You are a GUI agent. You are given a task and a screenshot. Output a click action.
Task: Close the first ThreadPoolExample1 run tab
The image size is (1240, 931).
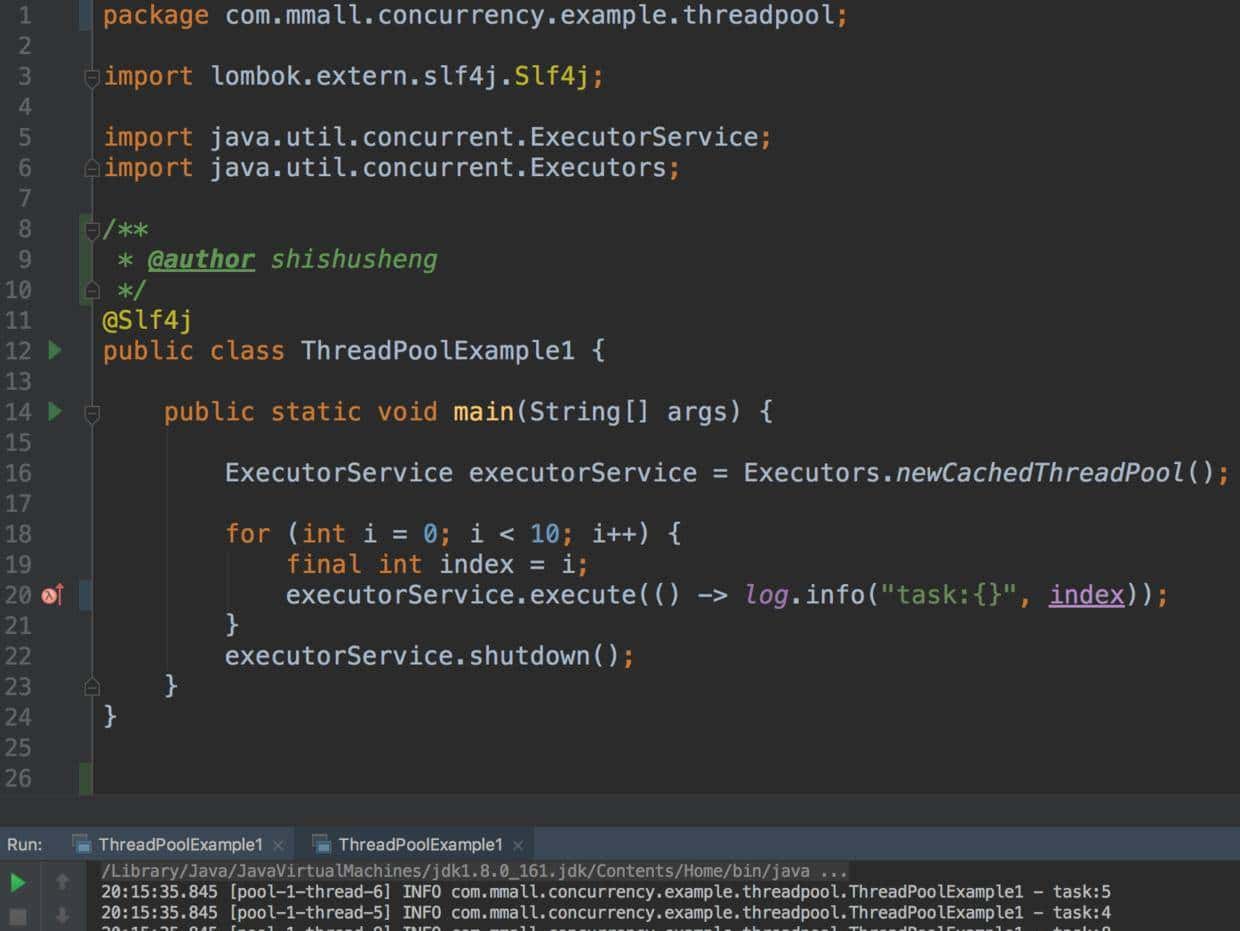point(278,845)
